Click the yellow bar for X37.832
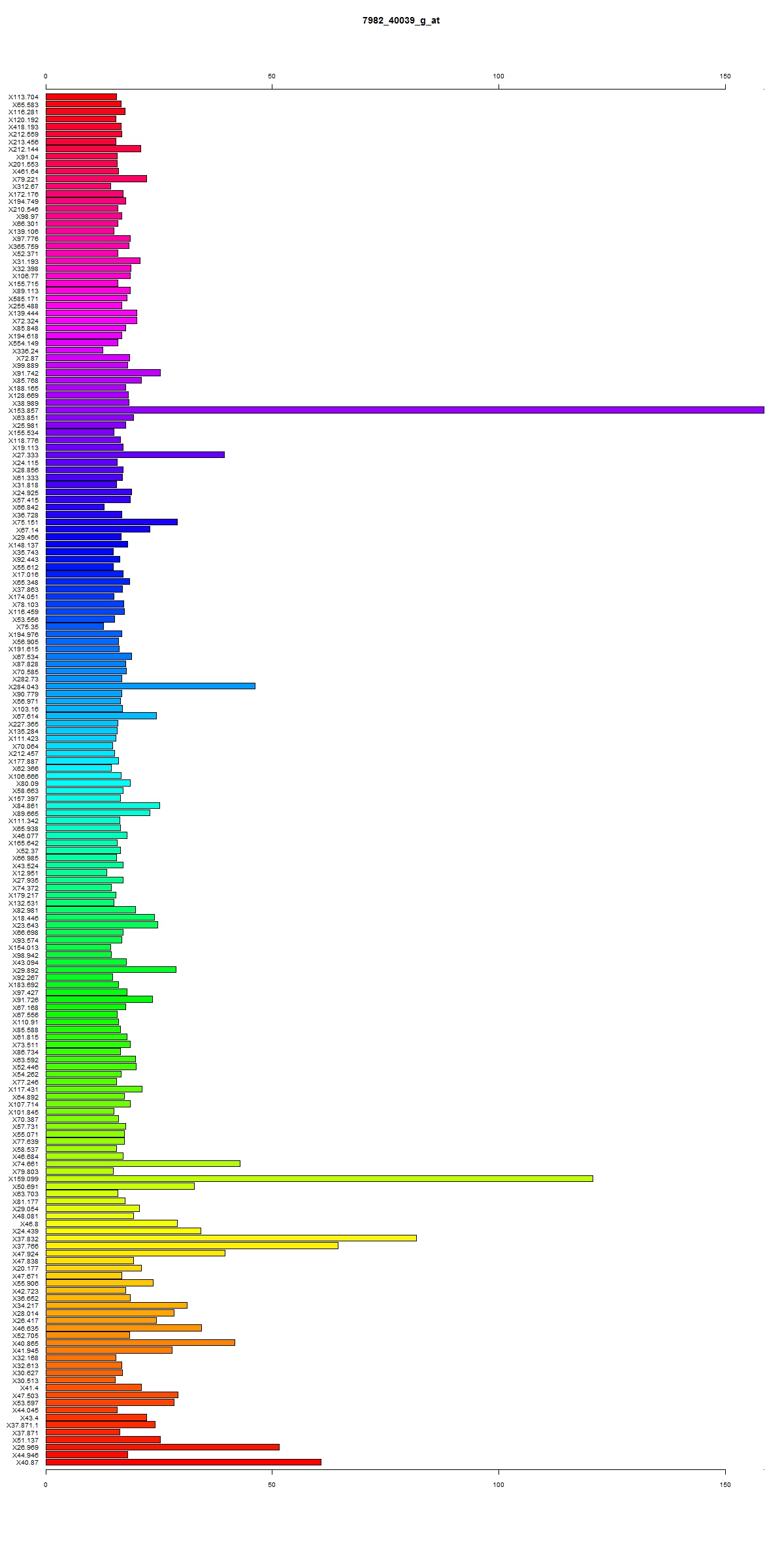The height and width of the screenshot is (1568, 784). pyautogui.click(x=231, y=1238)
